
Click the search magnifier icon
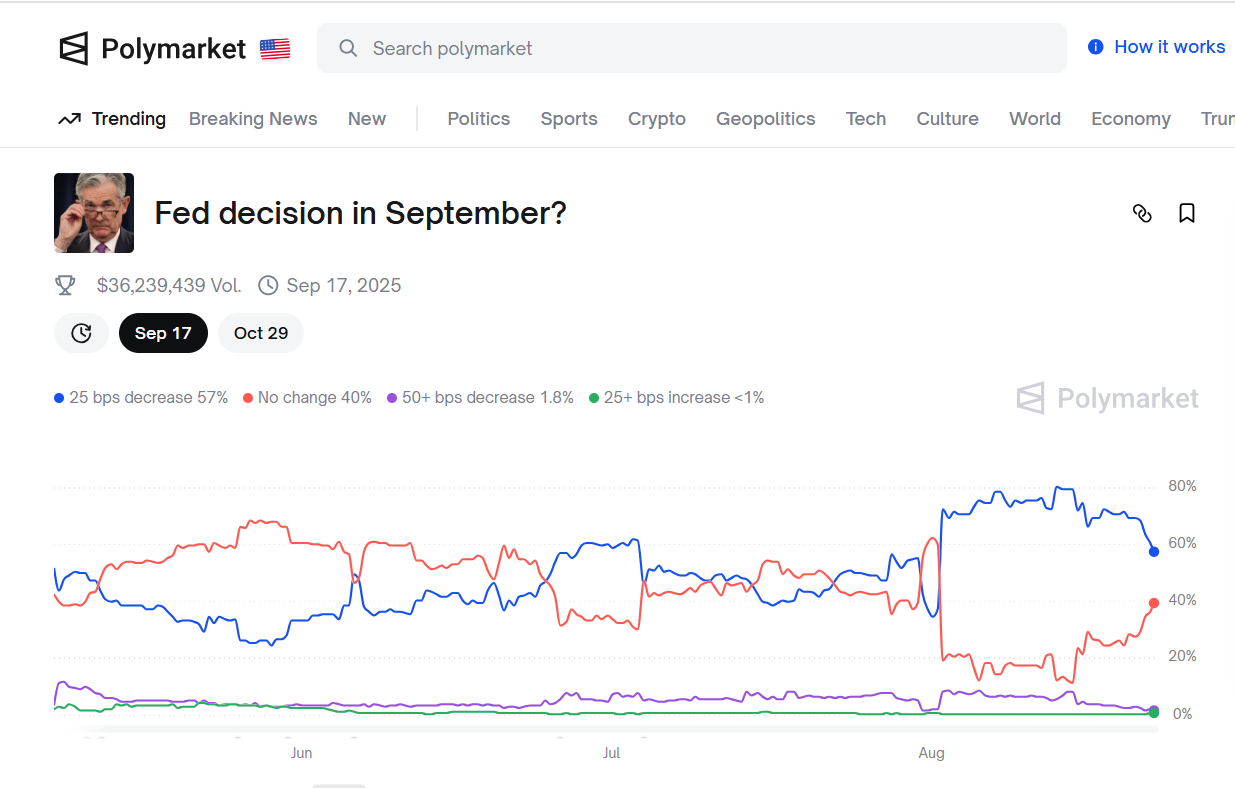click(348, 48)
